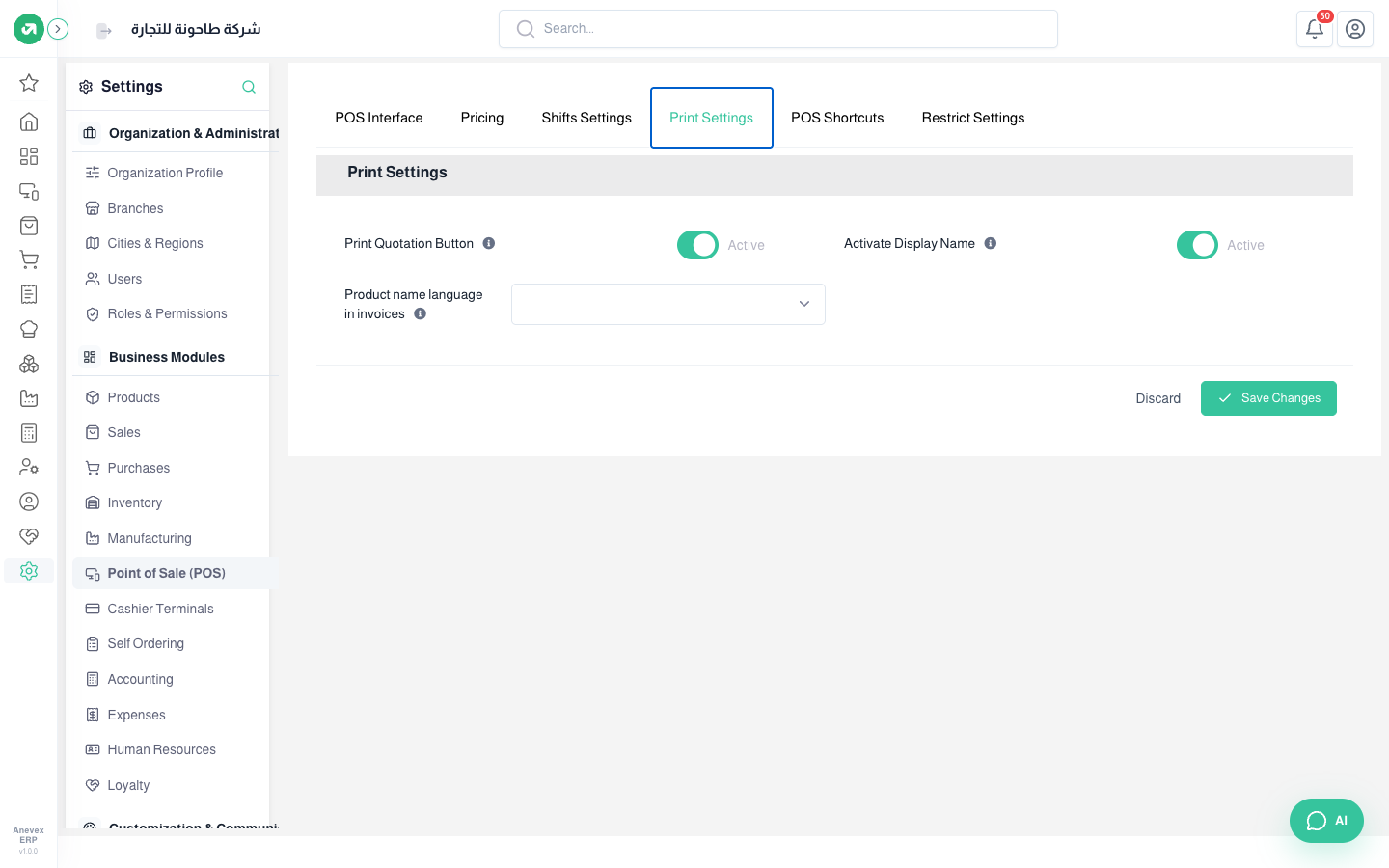Click the chef hat icon in left rail
The image size is (1389, 868).
29,329
